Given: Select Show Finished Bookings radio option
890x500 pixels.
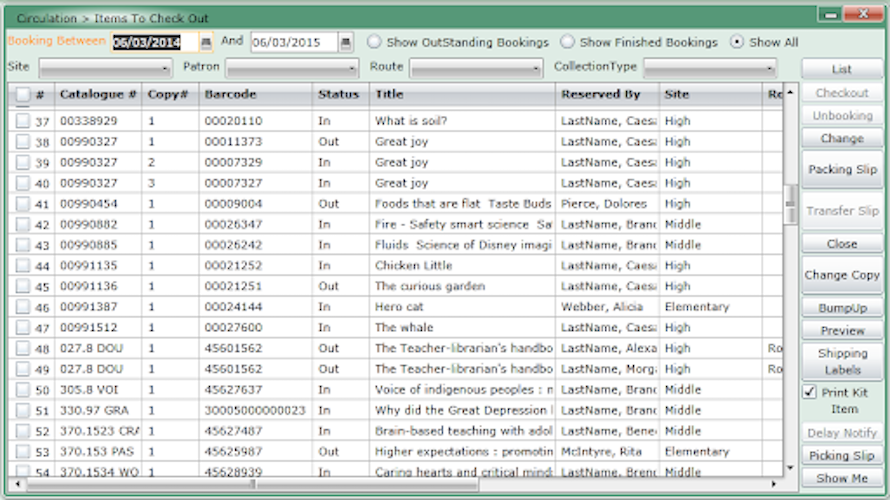Looking at the screenshot, I should click(567, 43).
